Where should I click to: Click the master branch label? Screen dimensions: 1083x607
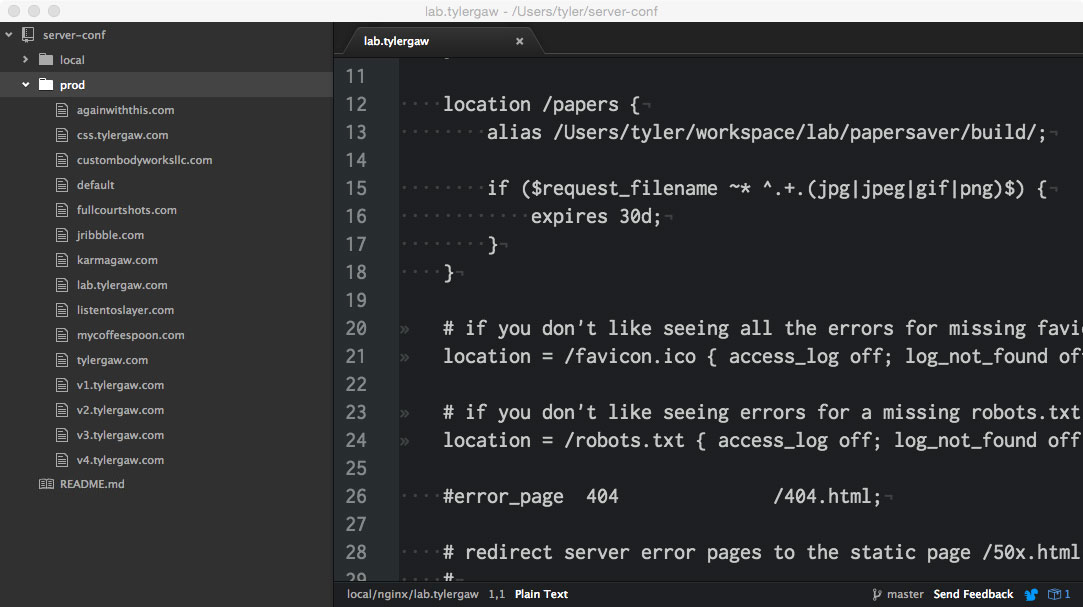pos(905,593)
